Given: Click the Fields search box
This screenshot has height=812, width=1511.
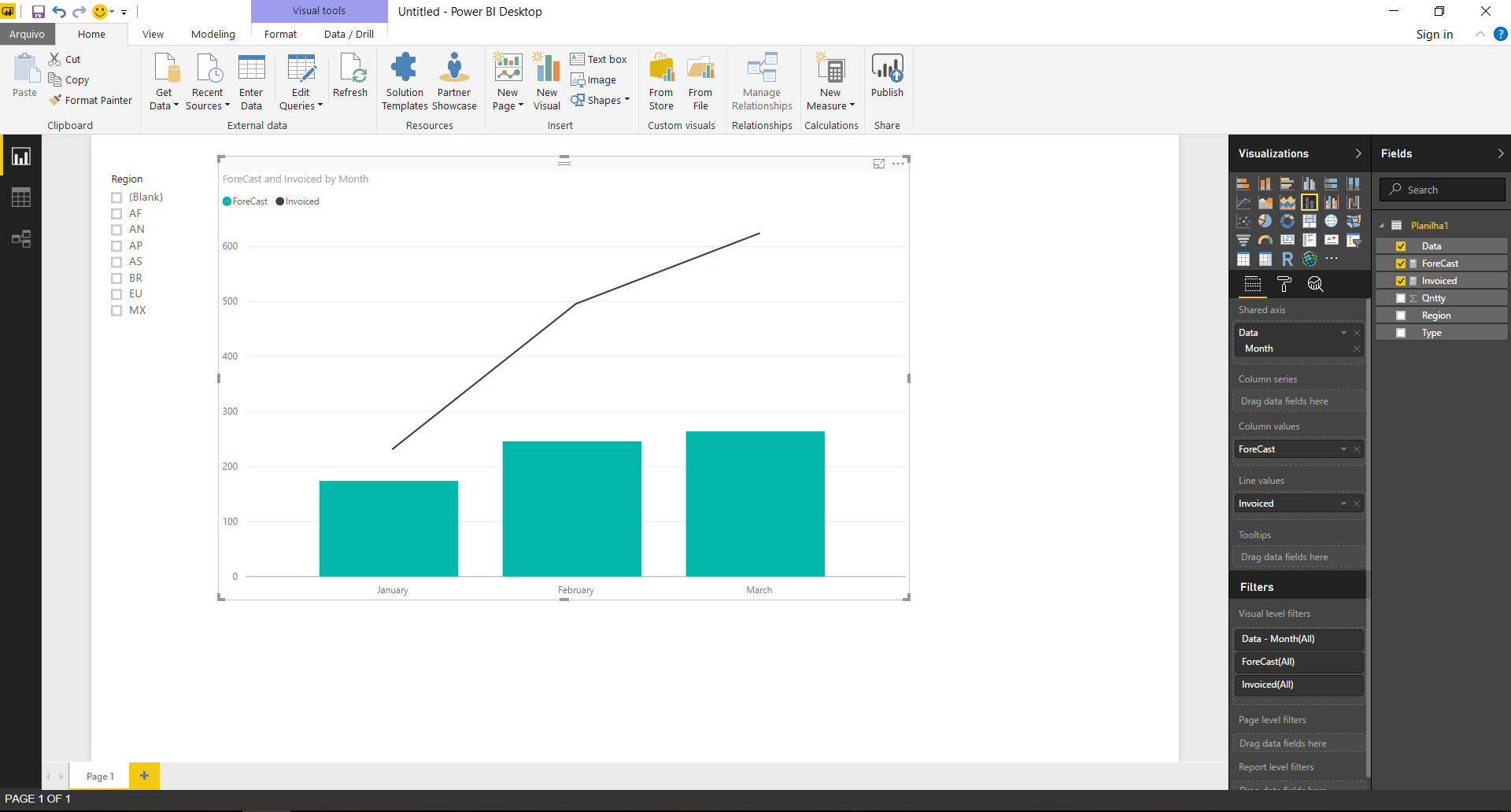Looking at the screenshot, I should [x=1442, y=190].
